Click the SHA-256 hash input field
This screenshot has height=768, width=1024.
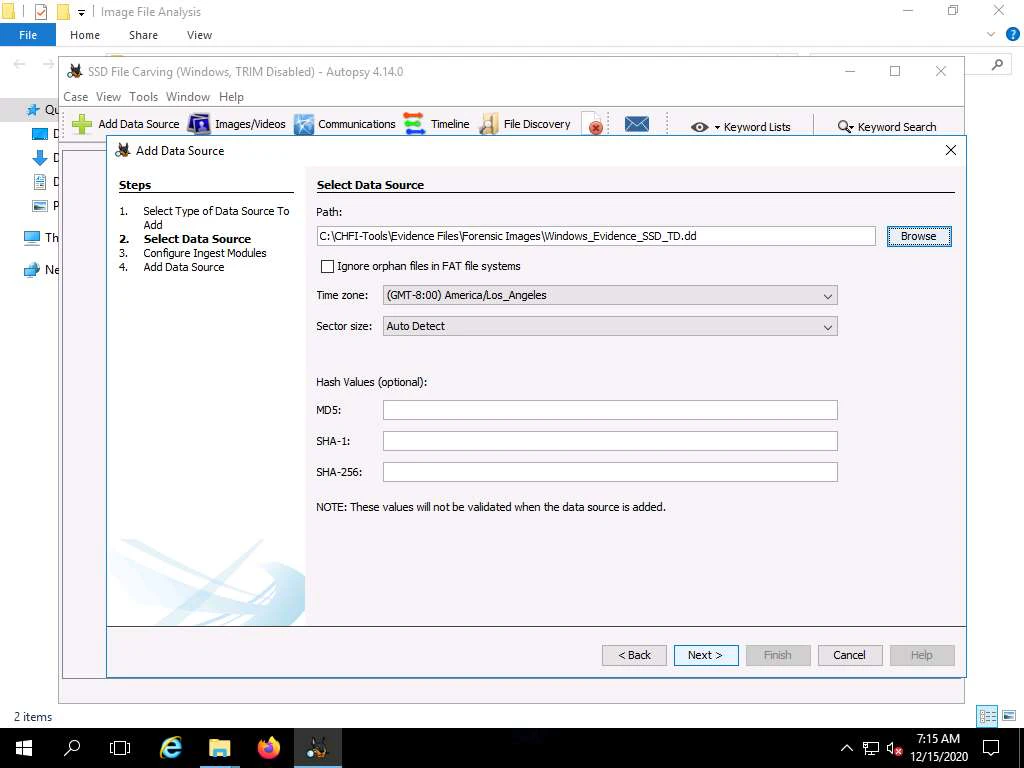(610, 472)
